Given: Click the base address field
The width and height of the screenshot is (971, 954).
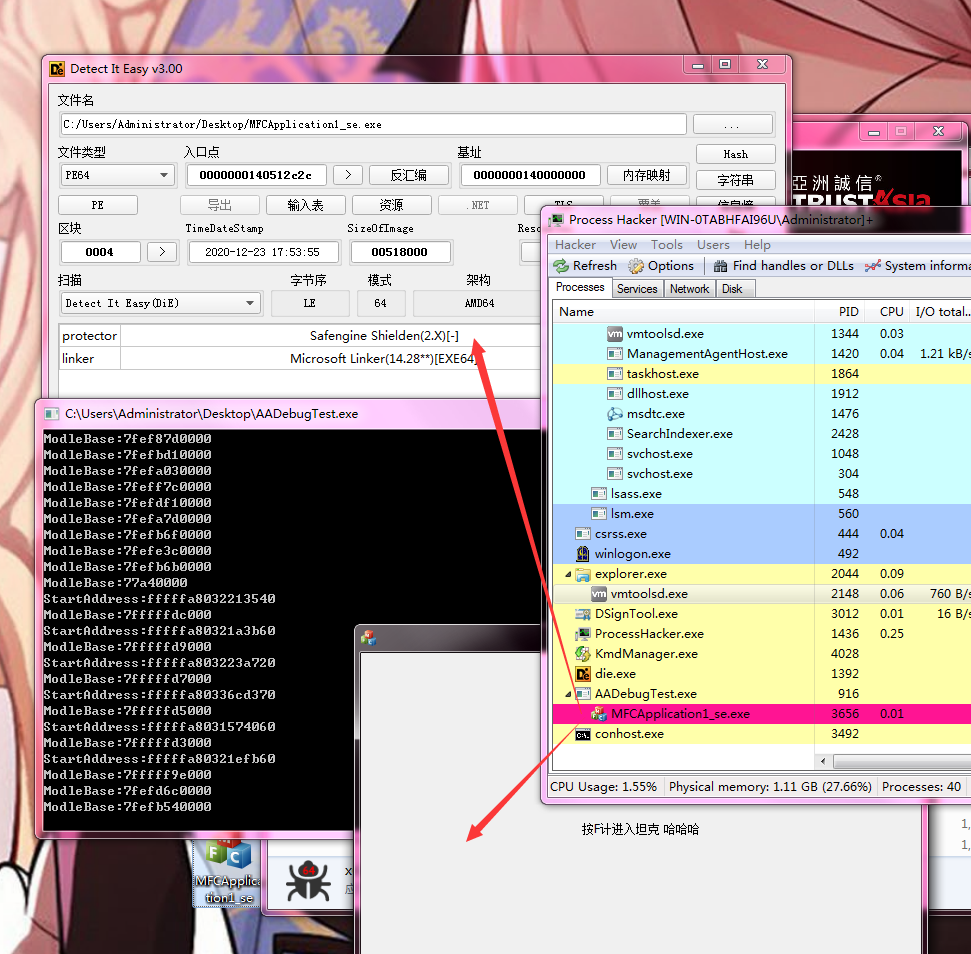Looking at the screenshot, I should (529, 175).
